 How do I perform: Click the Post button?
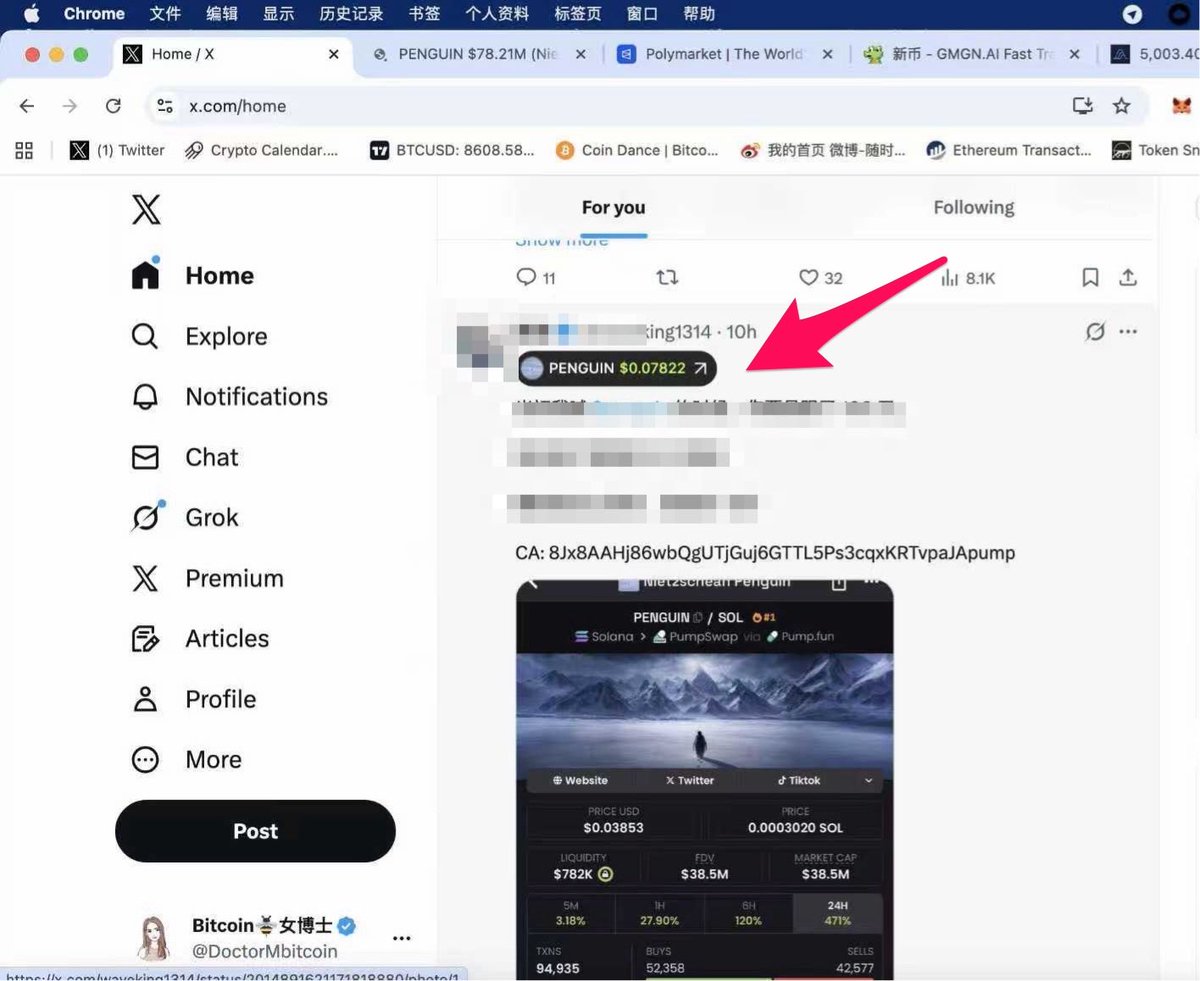pyautogui.click(x=255, y=831)
